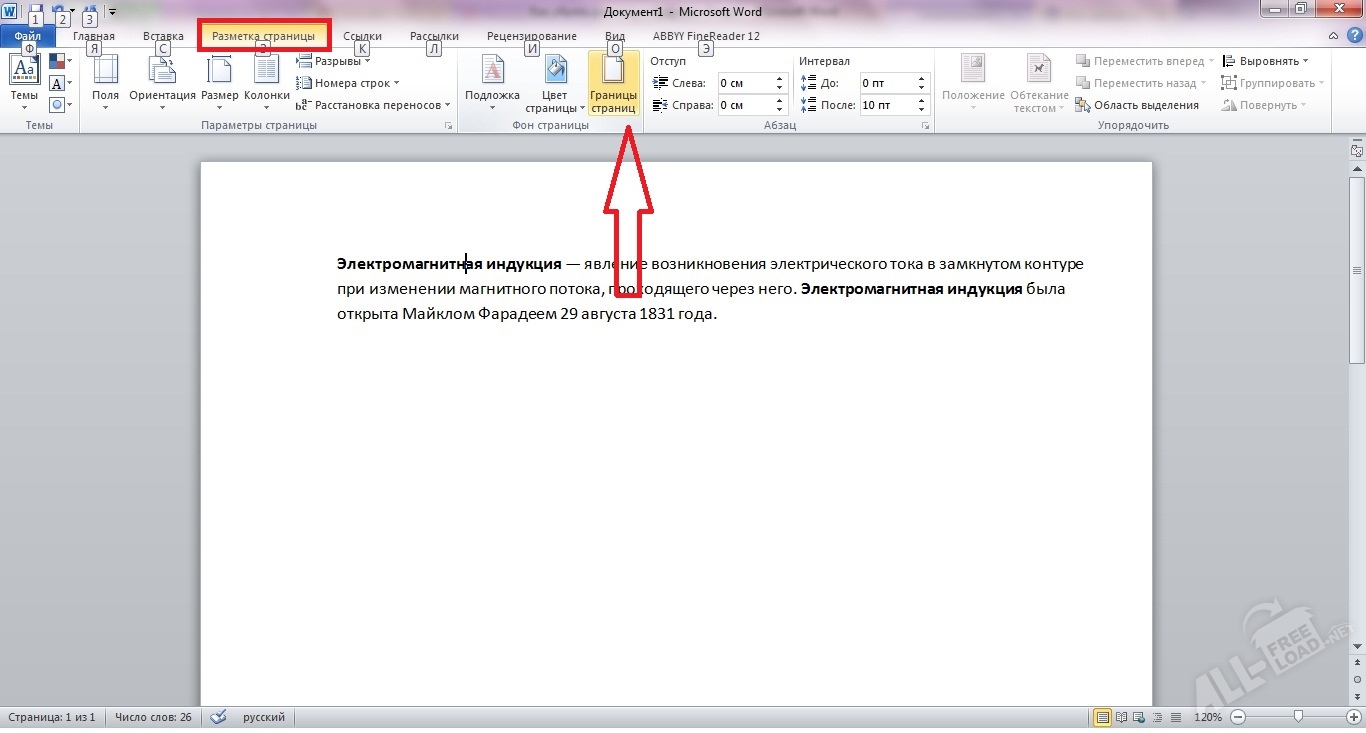
Task: Open Ориентация page orientation options
Action: (162, 72)
